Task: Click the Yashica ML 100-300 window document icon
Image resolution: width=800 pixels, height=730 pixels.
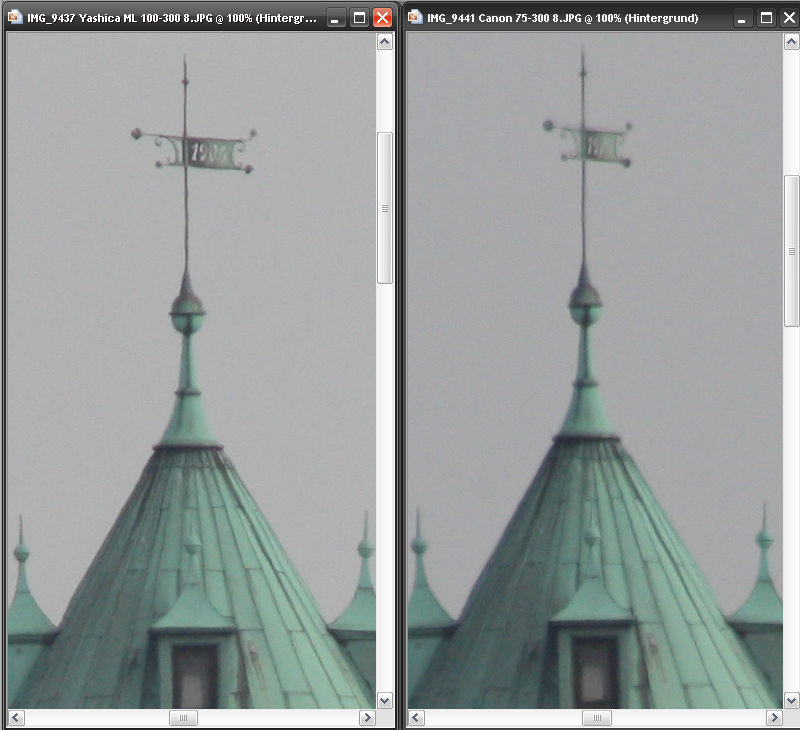Action: [x=15, y=18]
